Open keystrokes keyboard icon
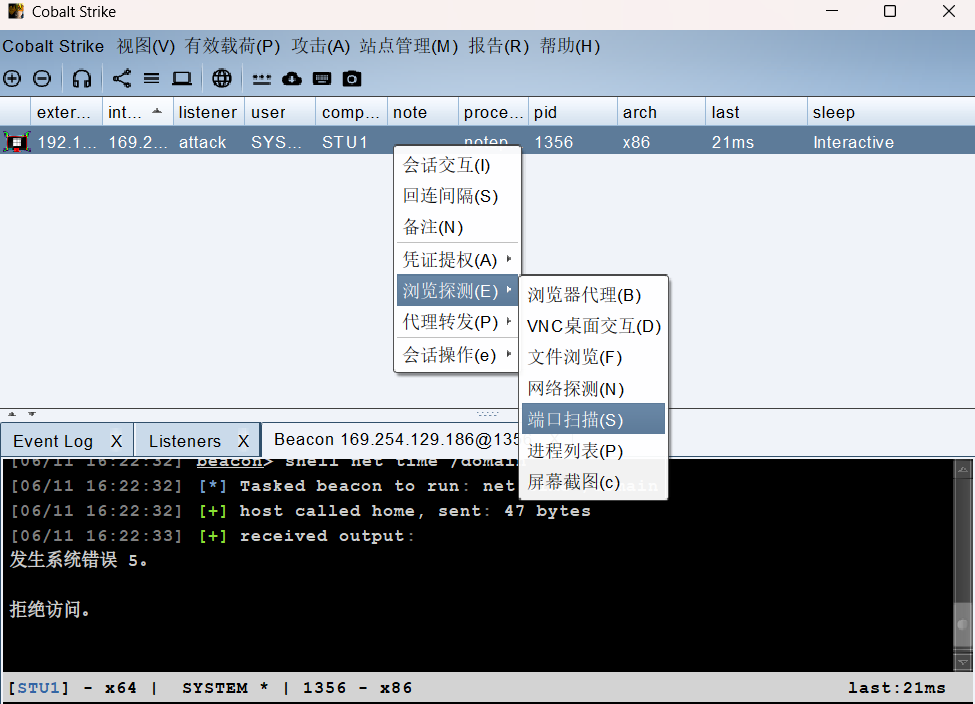975x704 pixels. [321, 78]
